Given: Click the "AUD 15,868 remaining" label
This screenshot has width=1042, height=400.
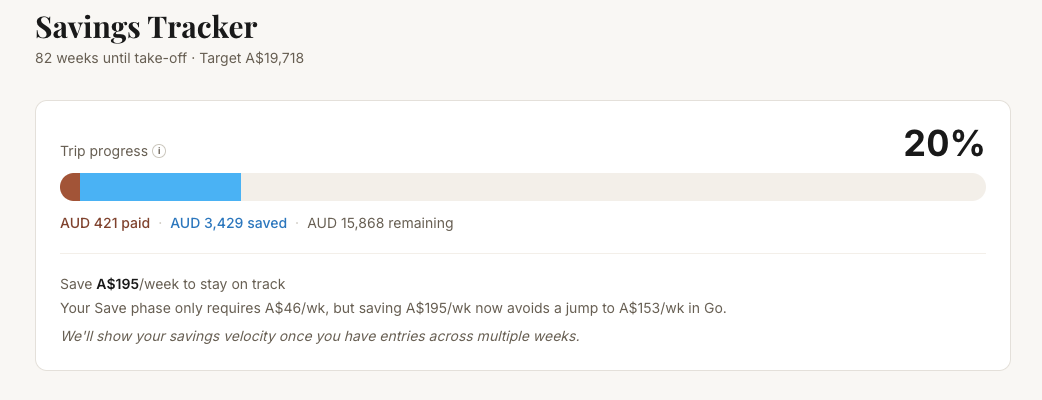Looking at the screenshot, I should 380,223.
